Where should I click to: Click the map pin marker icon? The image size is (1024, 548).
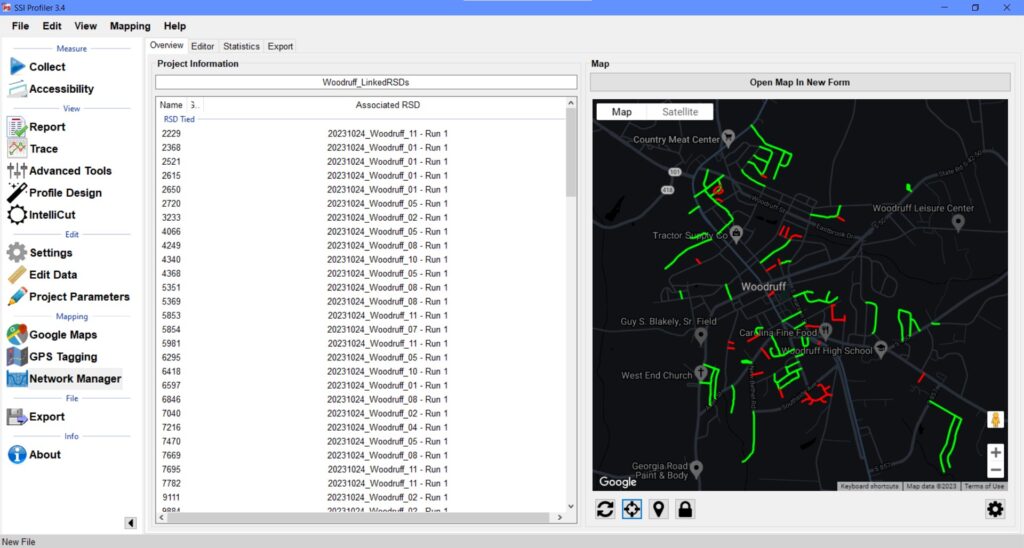click(x=658, y=509)
